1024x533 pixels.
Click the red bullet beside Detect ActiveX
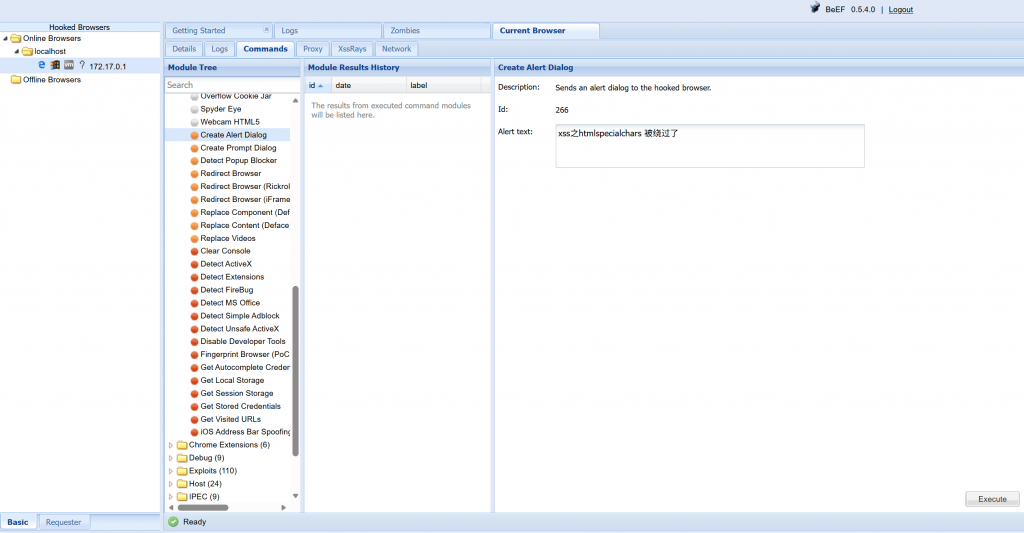click(x=194, y=264)
